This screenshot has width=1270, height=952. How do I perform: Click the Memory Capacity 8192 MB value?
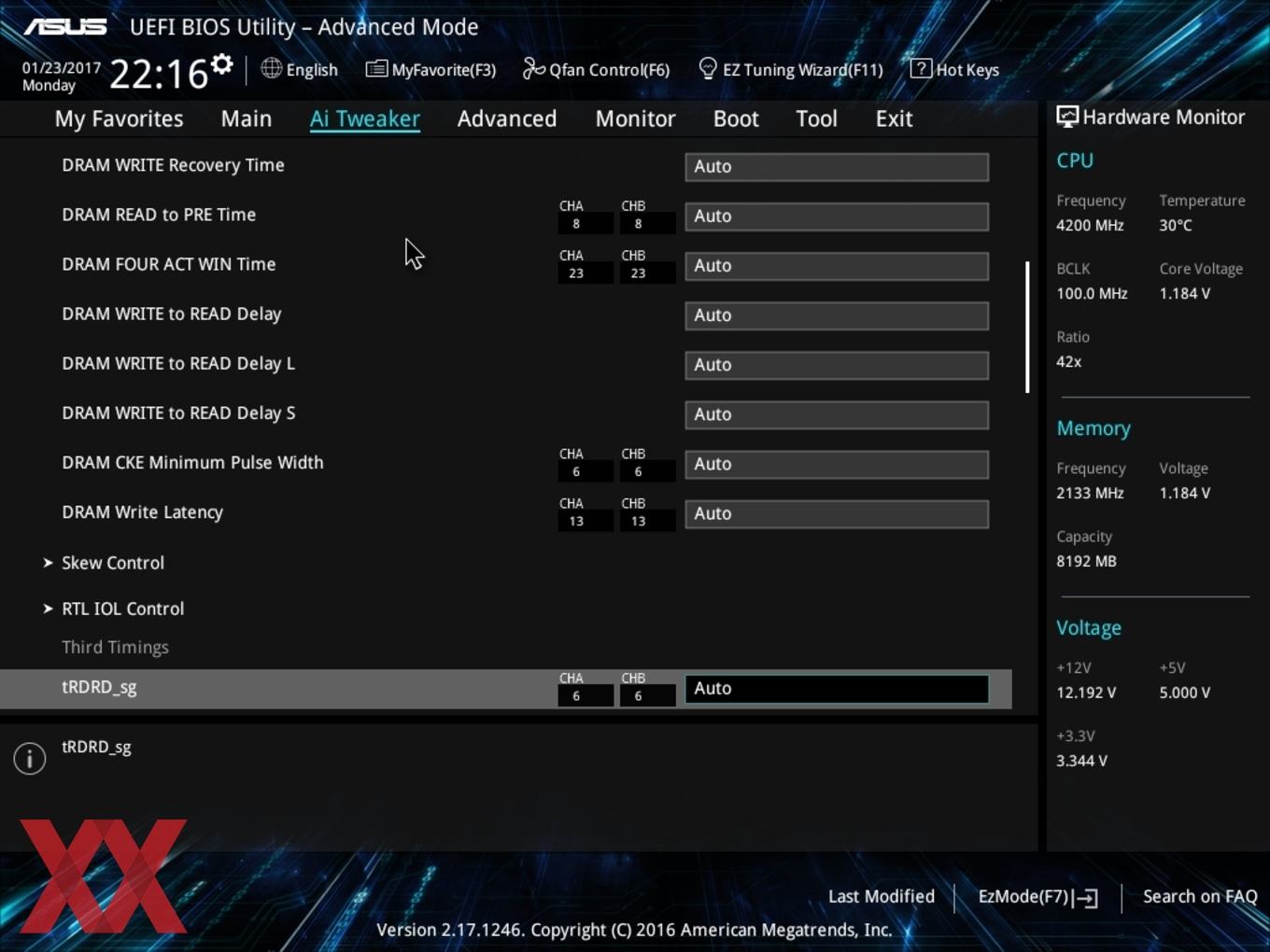pyautogui.click(x=1086, y=561)
